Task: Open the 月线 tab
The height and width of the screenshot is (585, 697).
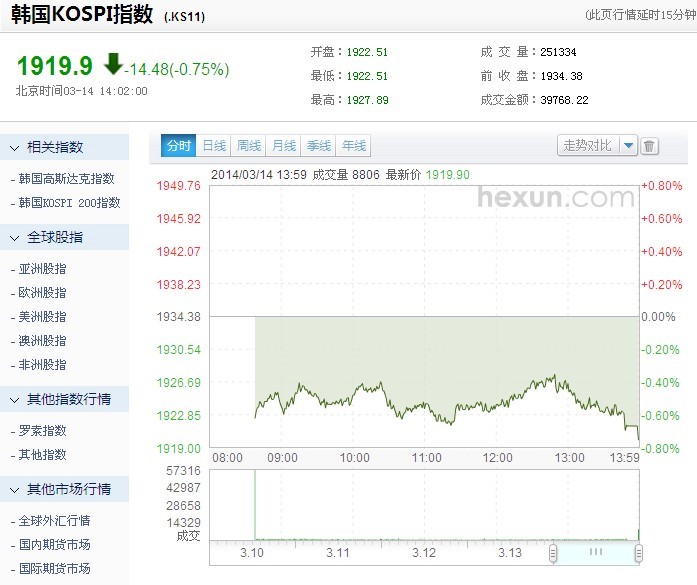Action: (284, 145)
